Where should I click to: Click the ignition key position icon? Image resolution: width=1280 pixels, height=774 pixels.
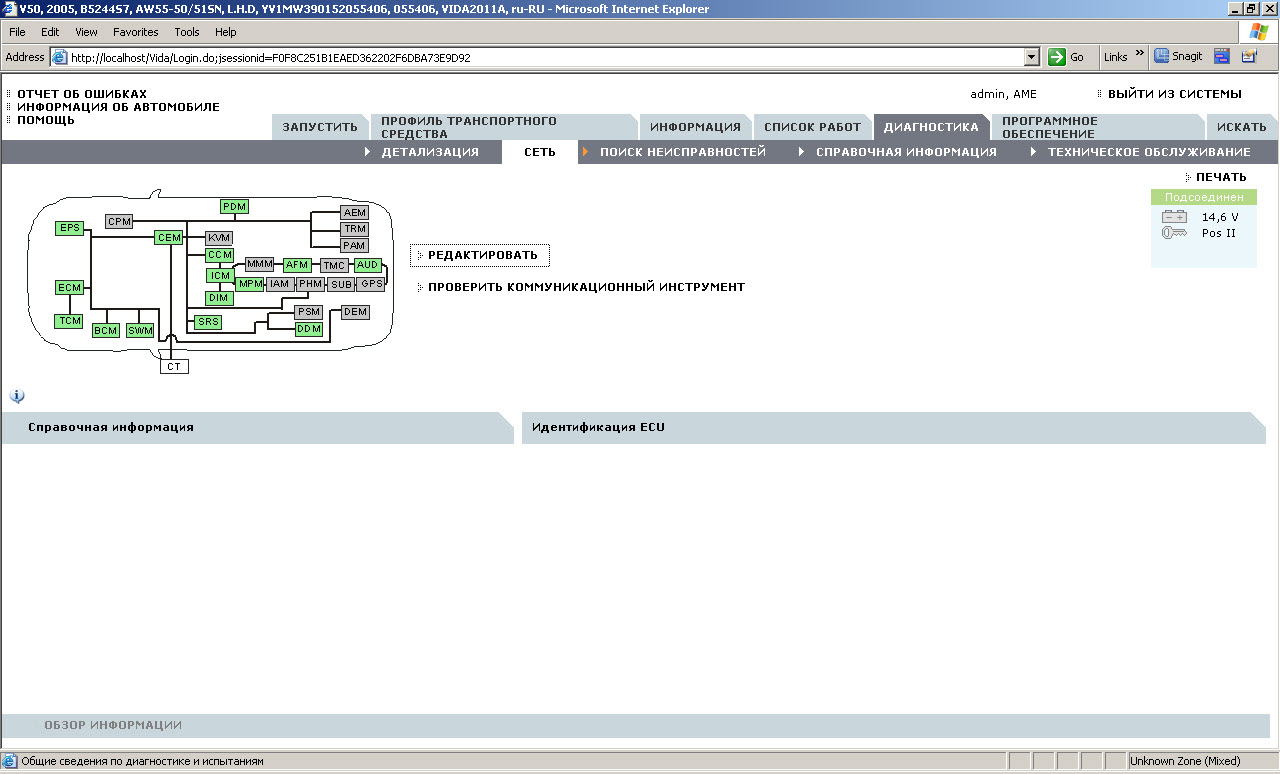1174,233
